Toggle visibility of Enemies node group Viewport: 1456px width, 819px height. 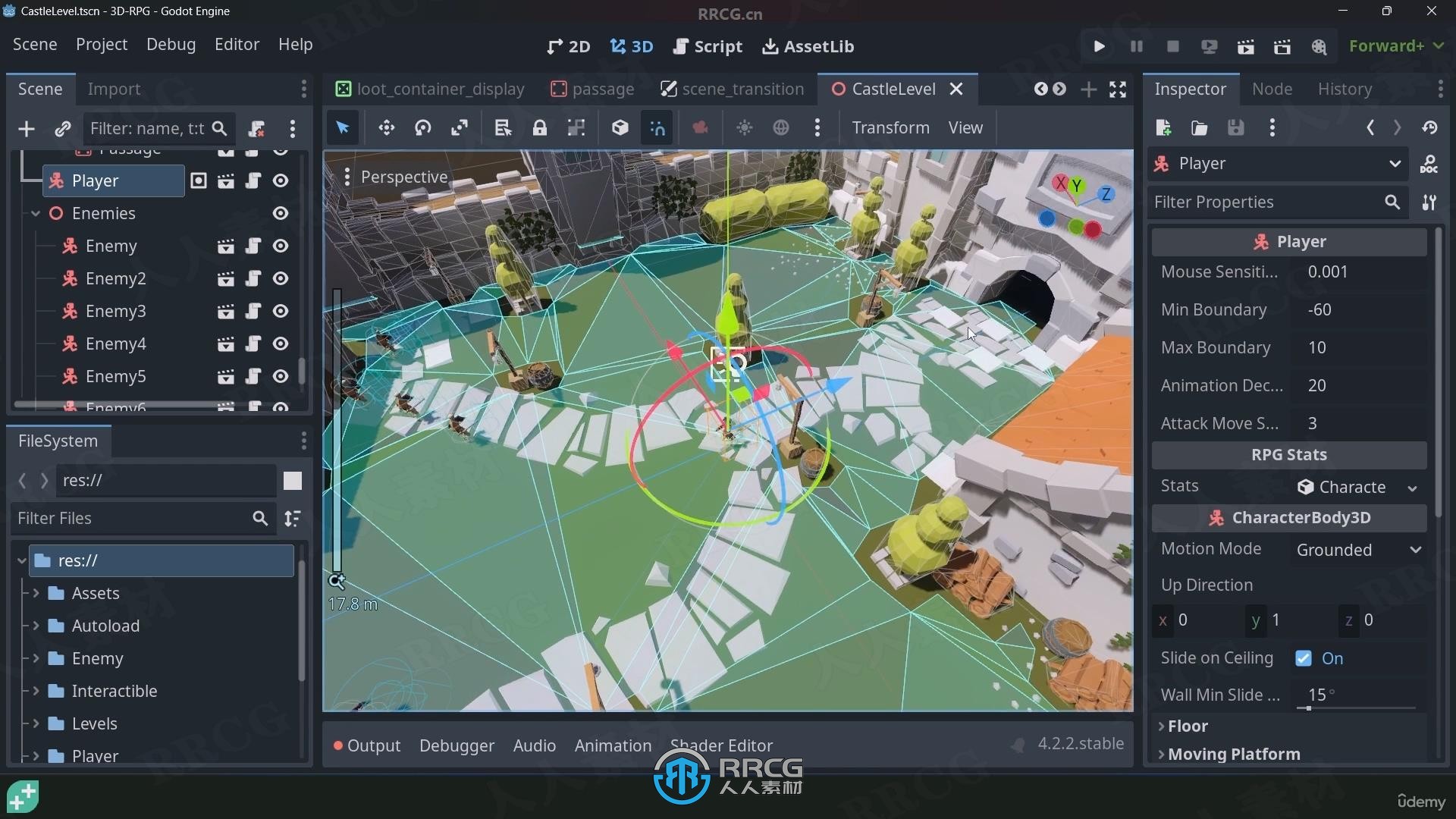[x=281, y=213]
